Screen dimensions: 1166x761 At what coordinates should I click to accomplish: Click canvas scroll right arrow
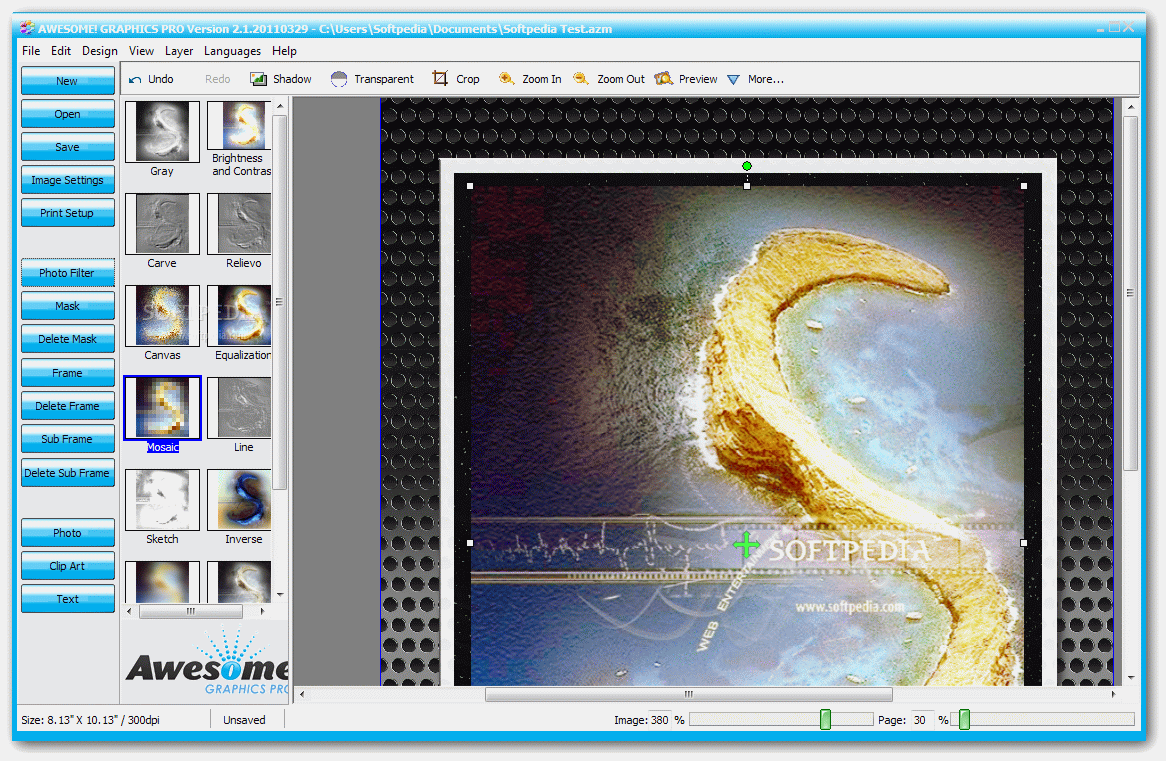1113,694
